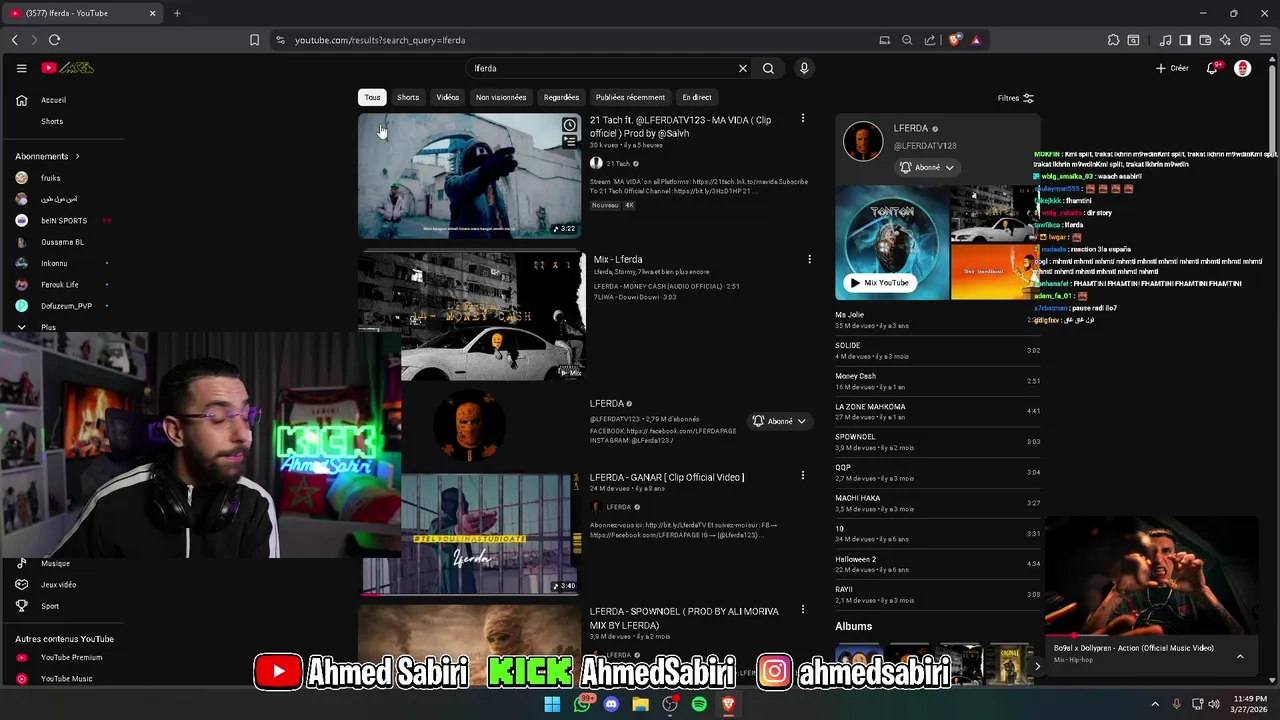Open Leo AI sparkle icon
Screen dimensions: 1280x720
point(1225,40)
